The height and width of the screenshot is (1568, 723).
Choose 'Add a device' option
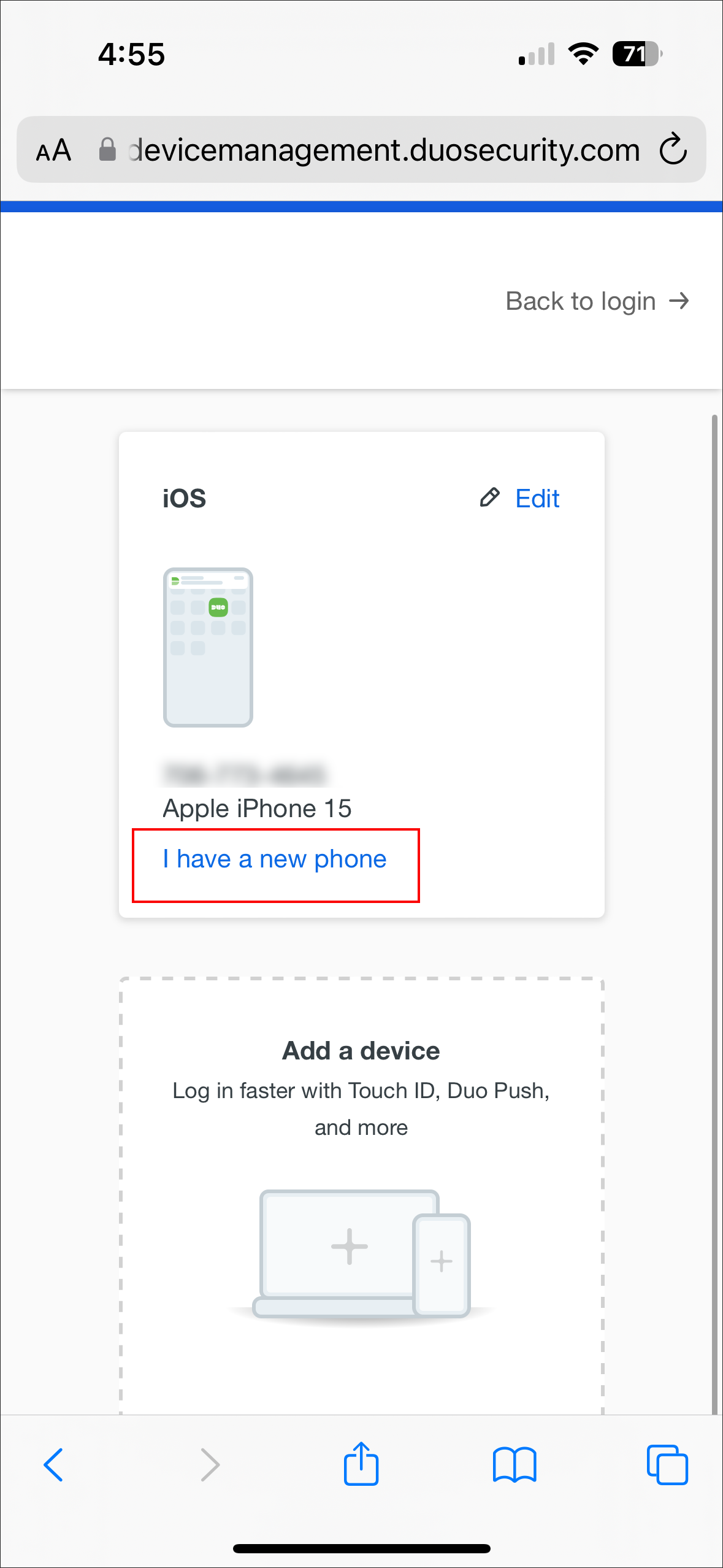[x=361, y=1050]
